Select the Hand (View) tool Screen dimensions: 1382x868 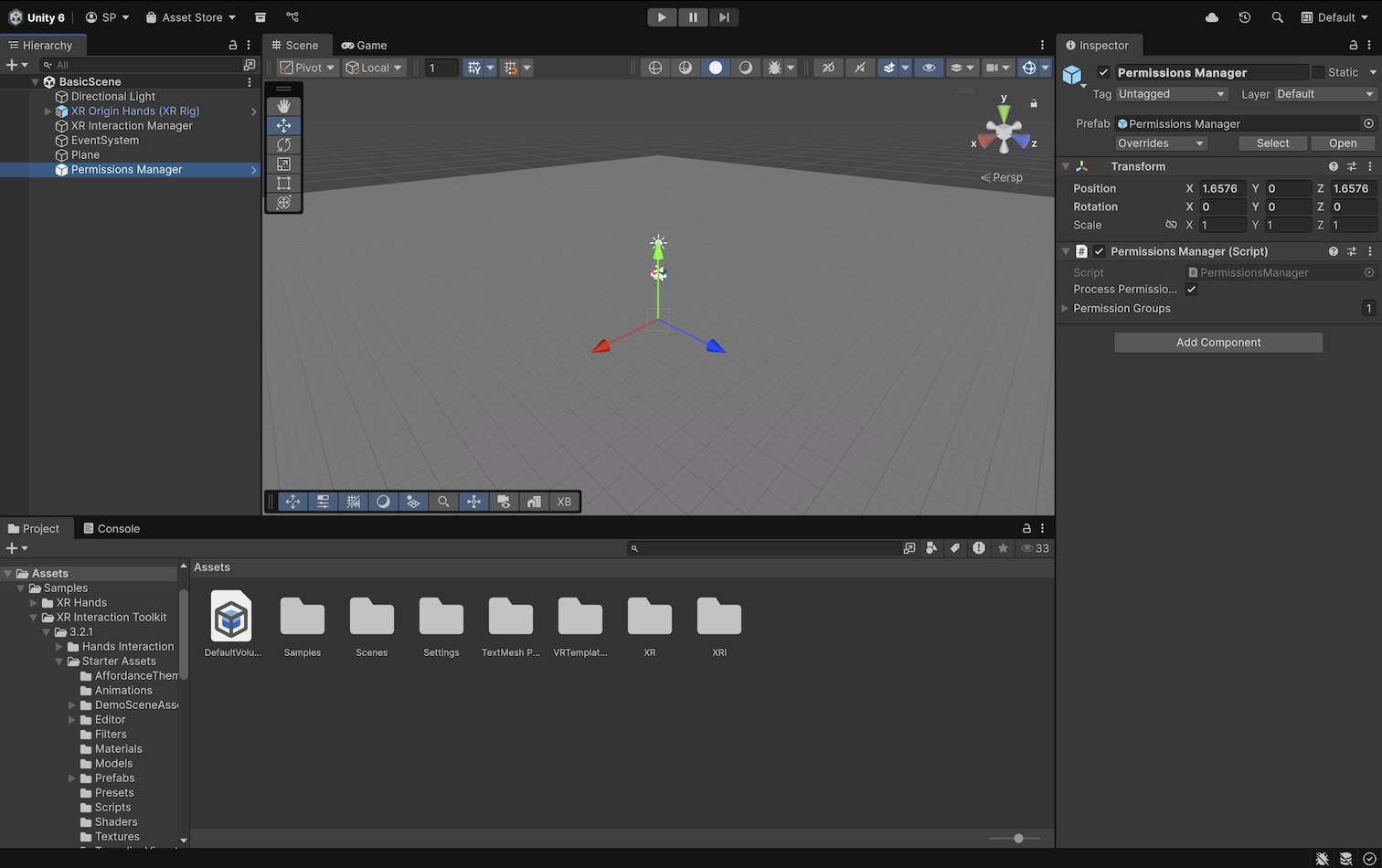pyautogui.click(x=283, y=106)
